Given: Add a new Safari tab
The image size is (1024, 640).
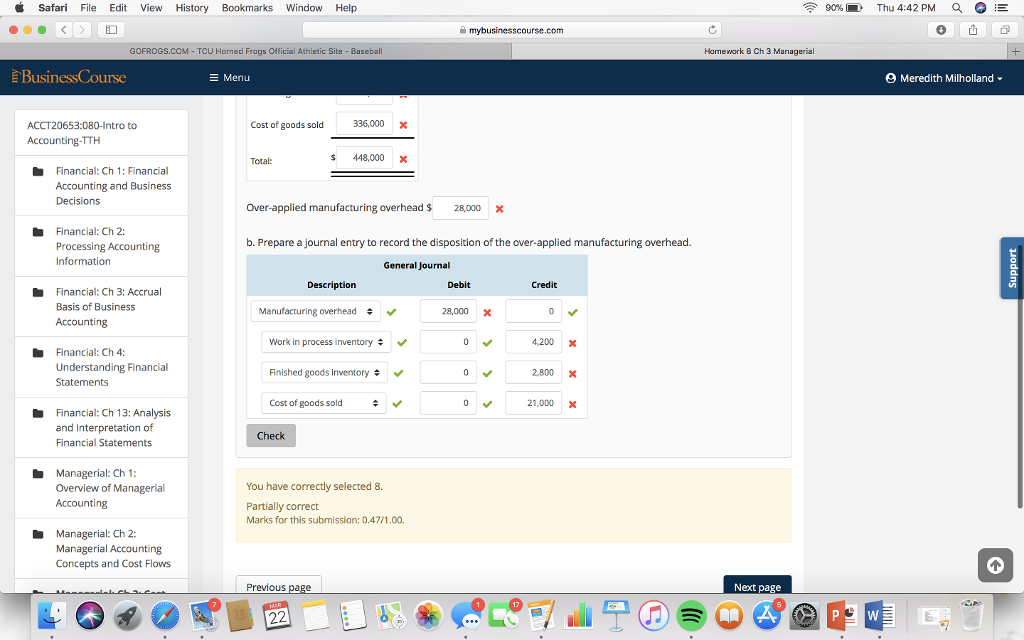Looking at the screenshot, I should pos(1016,51).
